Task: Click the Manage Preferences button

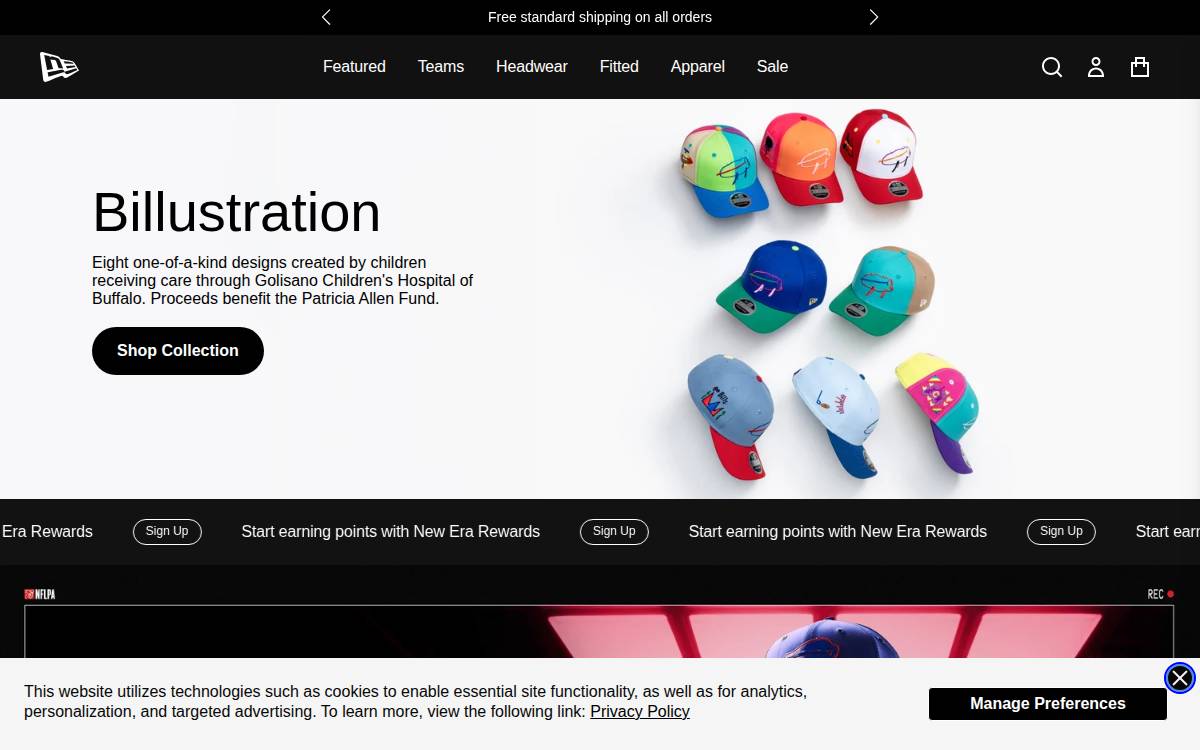Action: 1048,704
